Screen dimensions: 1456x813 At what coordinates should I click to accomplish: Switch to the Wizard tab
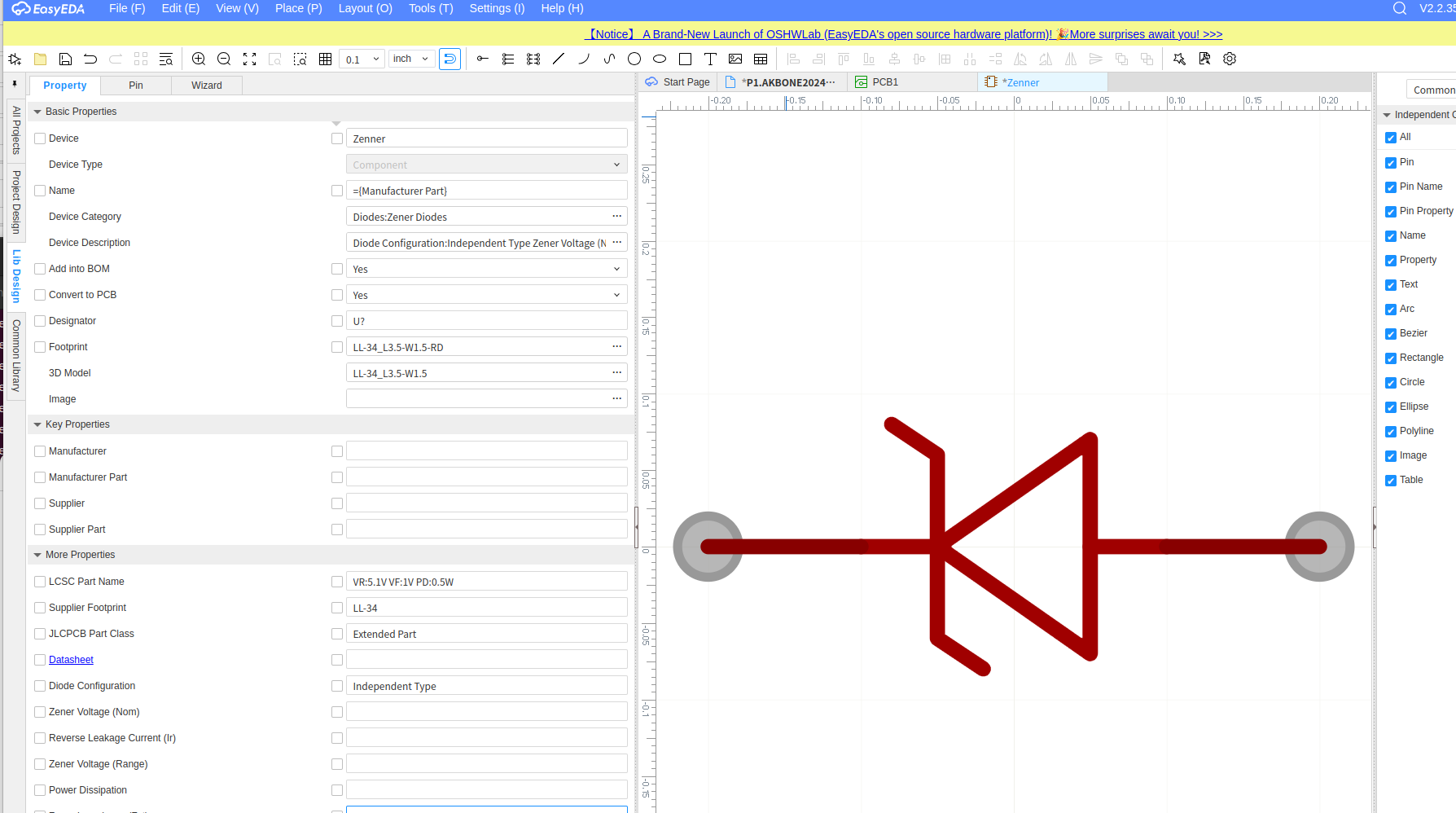(x=207, y=86)
